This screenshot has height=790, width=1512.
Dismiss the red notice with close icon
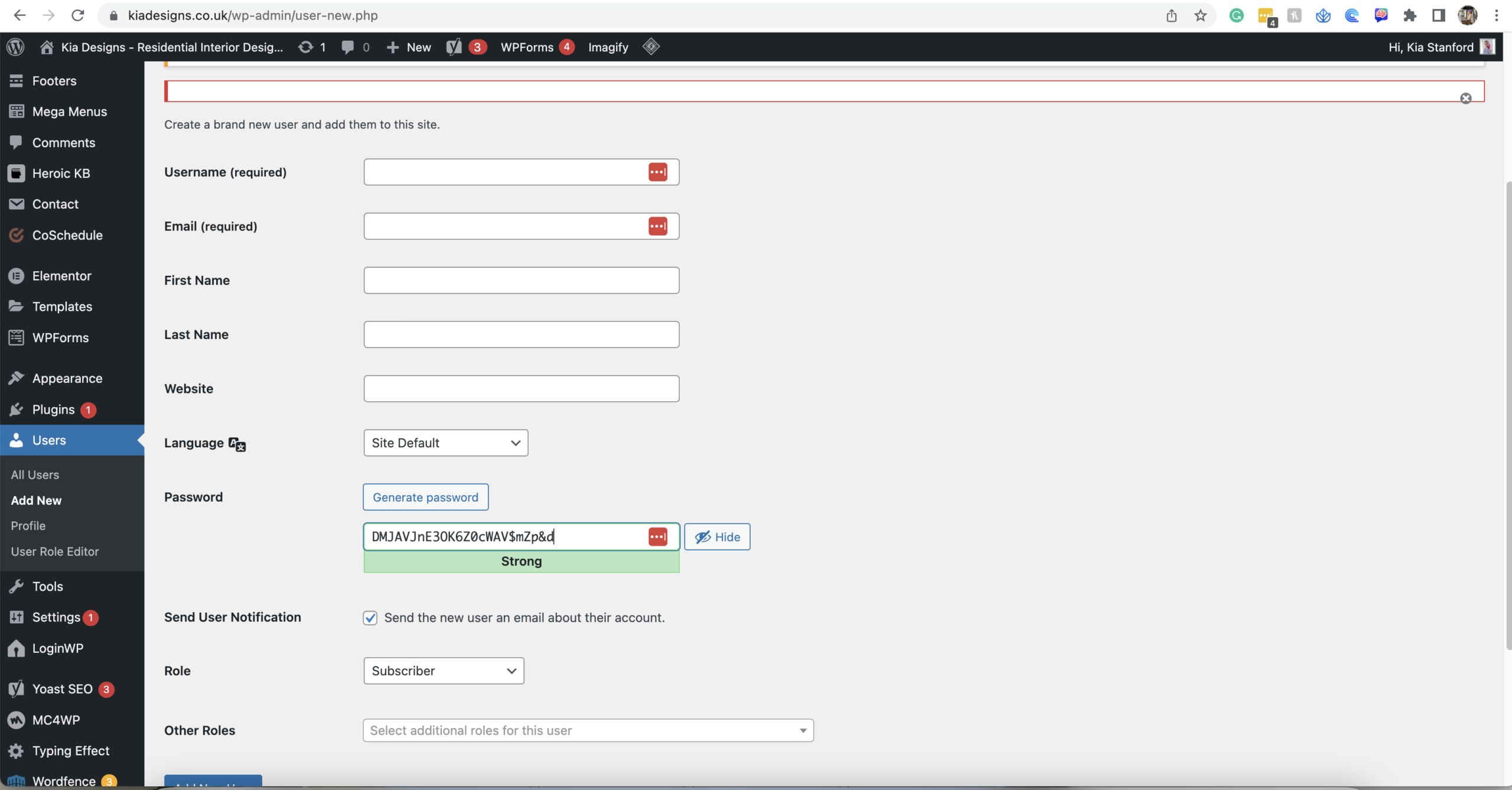[1465, 99]
